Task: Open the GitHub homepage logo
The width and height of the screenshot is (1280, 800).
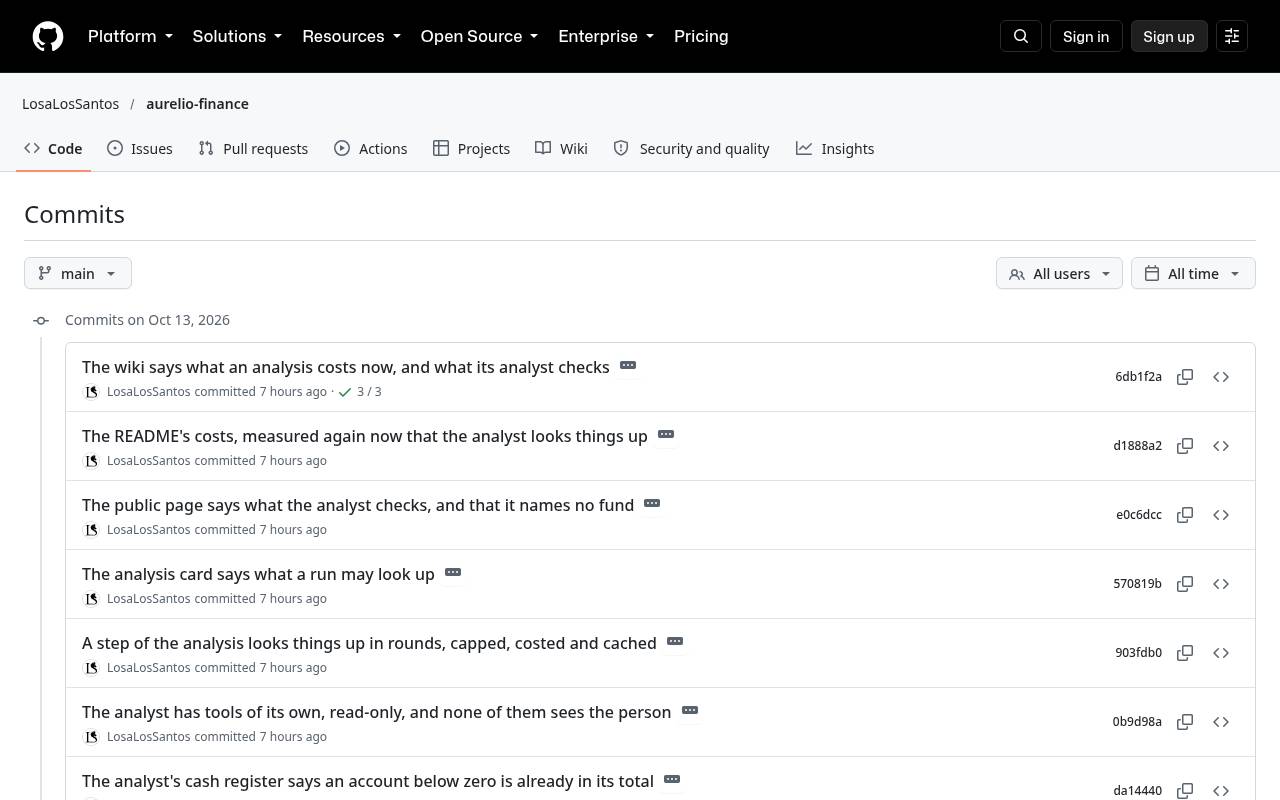Action: click(x=48, y=36)
